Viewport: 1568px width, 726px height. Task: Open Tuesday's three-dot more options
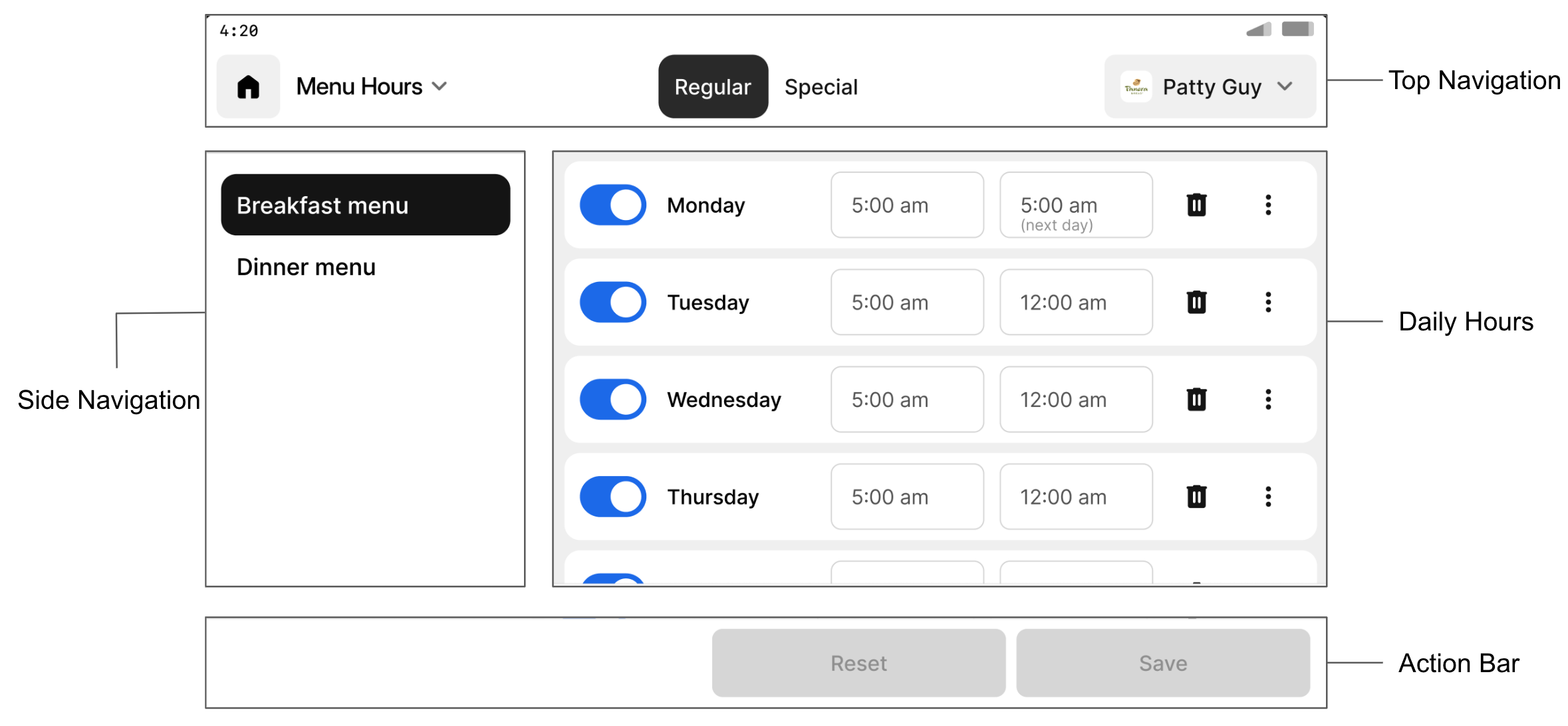pos(1268,302)
